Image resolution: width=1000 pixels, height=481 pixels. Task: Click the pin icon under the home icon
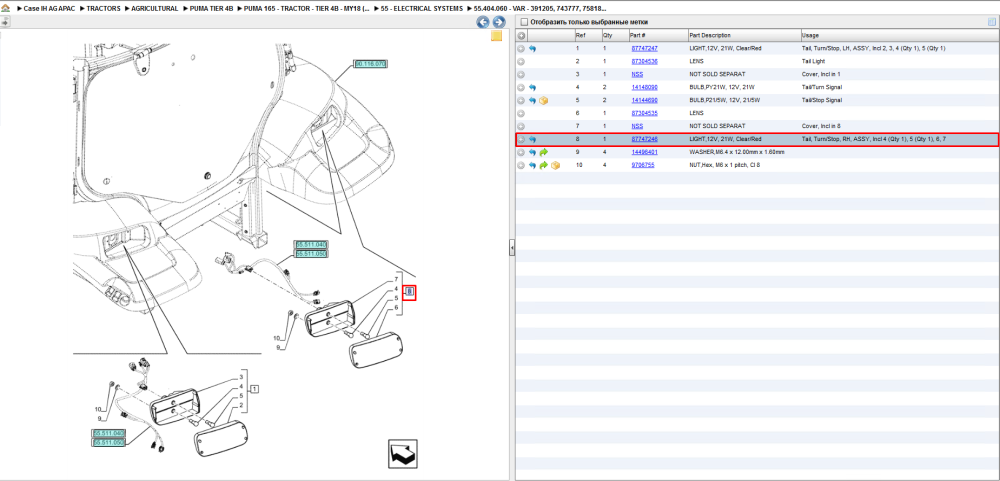pyautogui.click(x=5, y=22)
